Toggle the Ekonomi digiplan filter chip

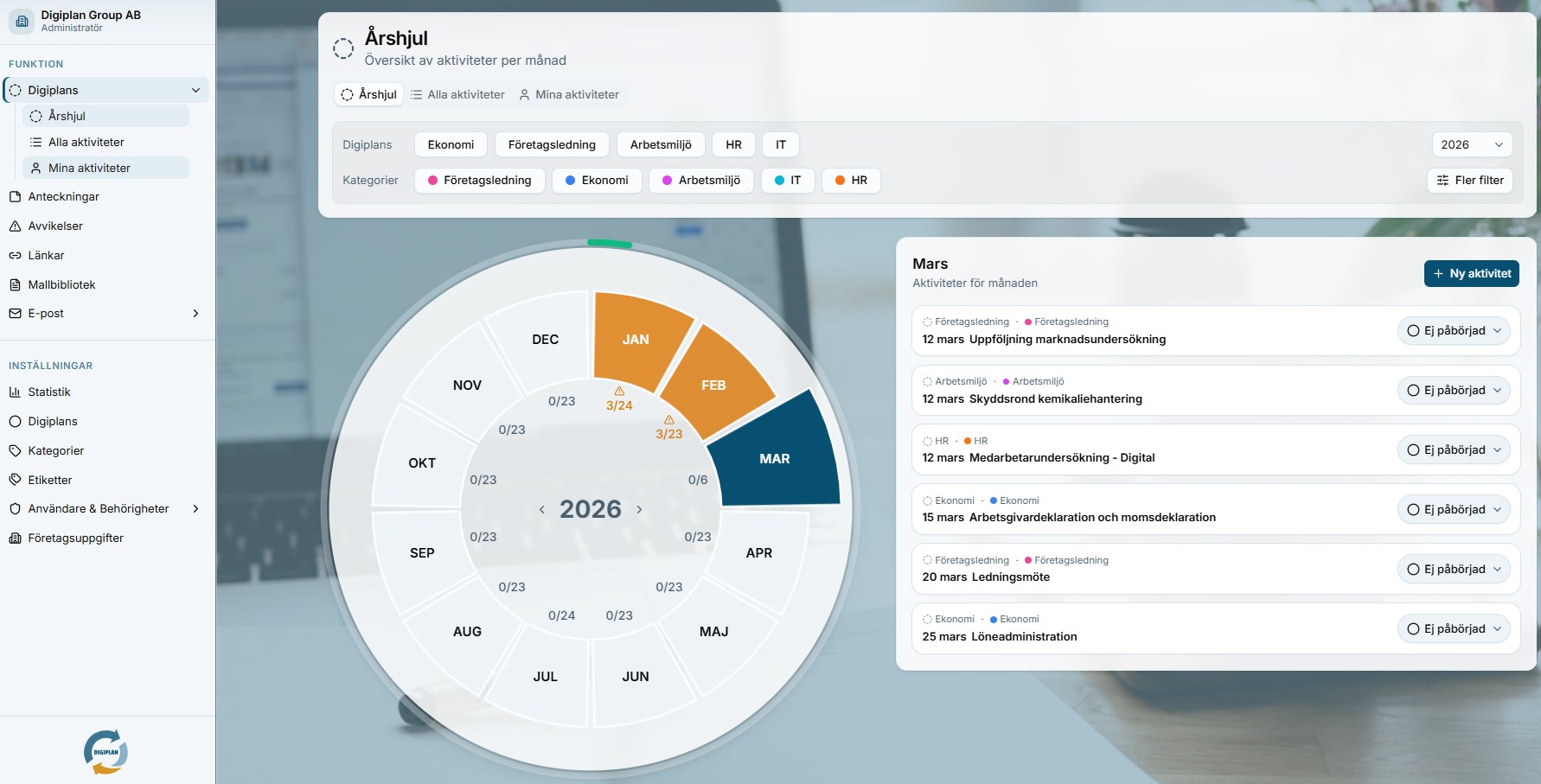pyautogui.click(x=451, y=144)
